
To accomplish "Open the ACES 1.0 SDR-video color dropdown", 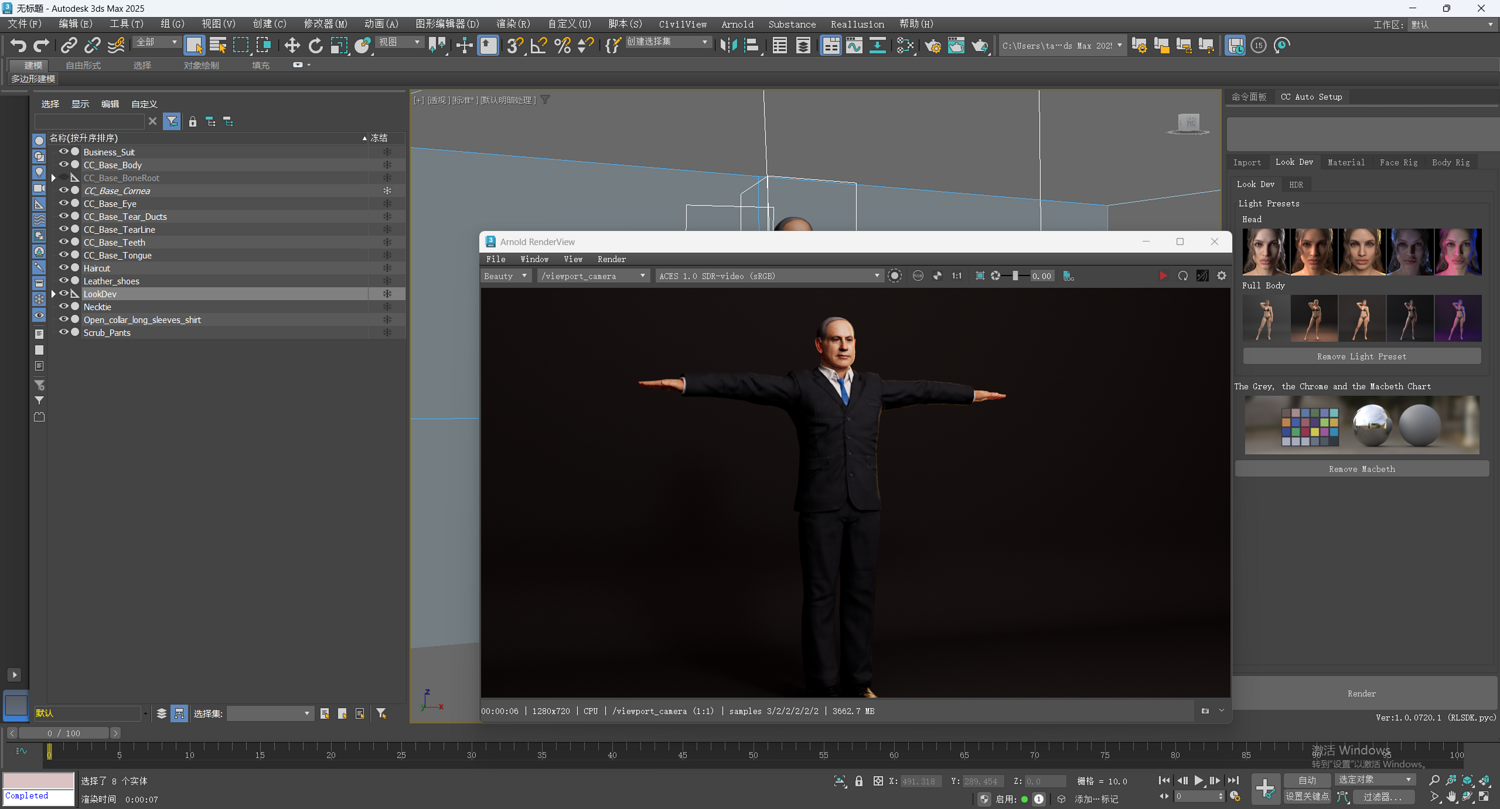I will pyautogui.click(x=768, y=276).
